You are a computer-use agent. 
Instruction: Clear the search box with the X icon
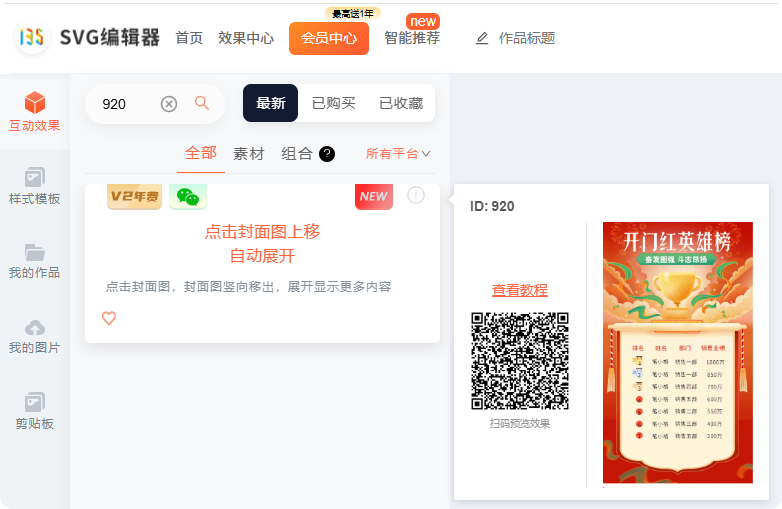tap(169, 104)
